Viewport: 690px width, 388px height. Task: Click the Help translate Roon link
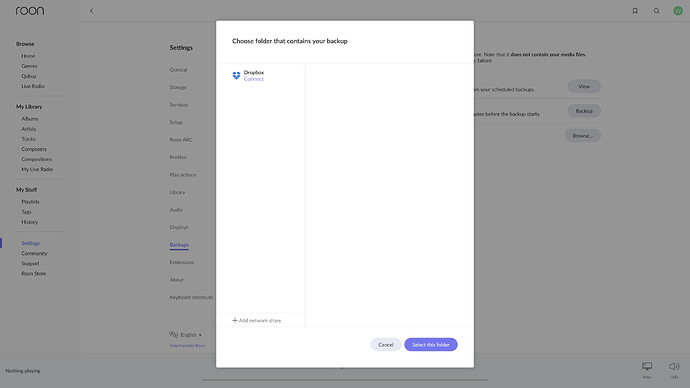[187, 346]
